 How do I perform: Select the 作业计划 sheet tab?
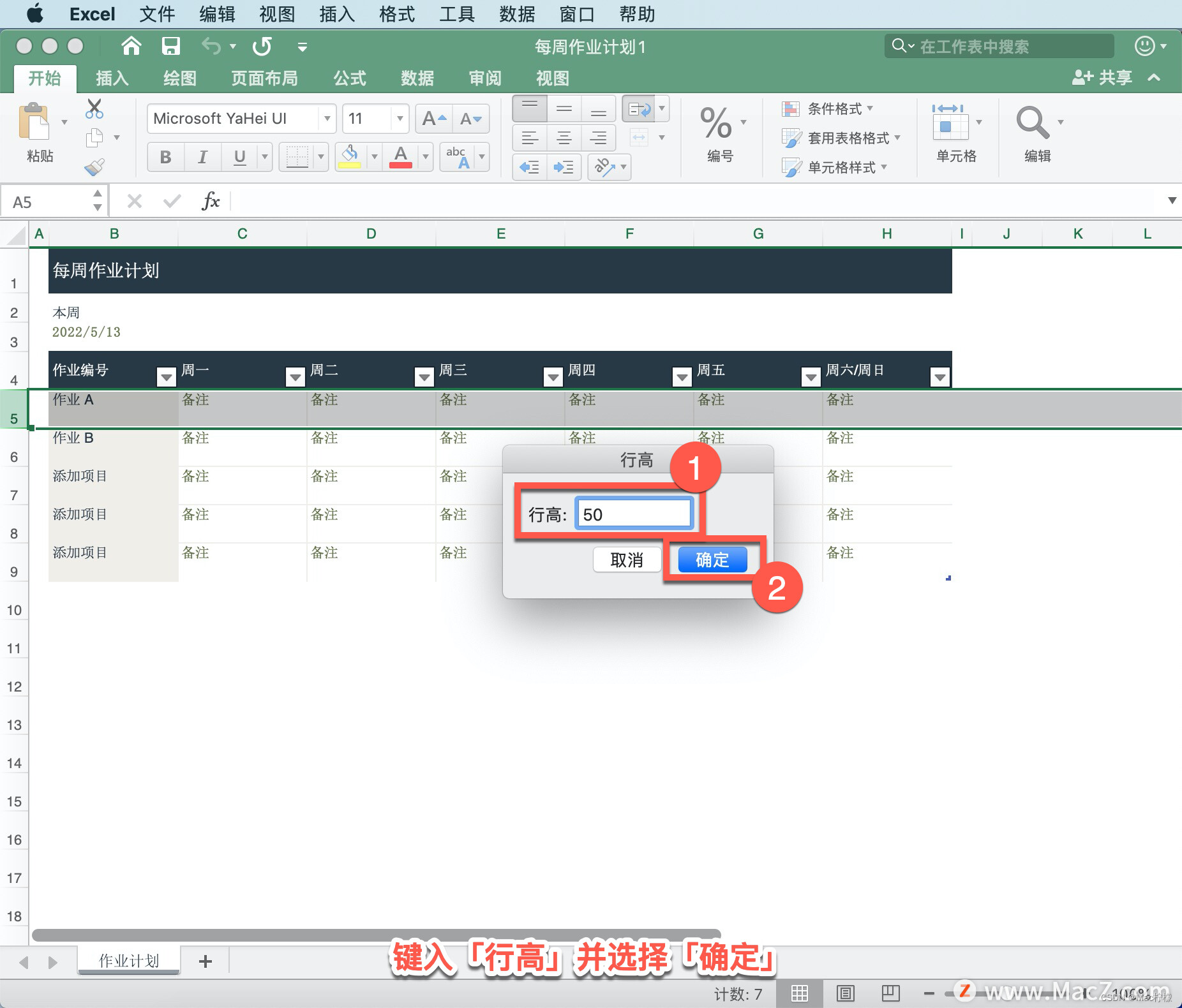pyautogui.click(x=129, y=961)
